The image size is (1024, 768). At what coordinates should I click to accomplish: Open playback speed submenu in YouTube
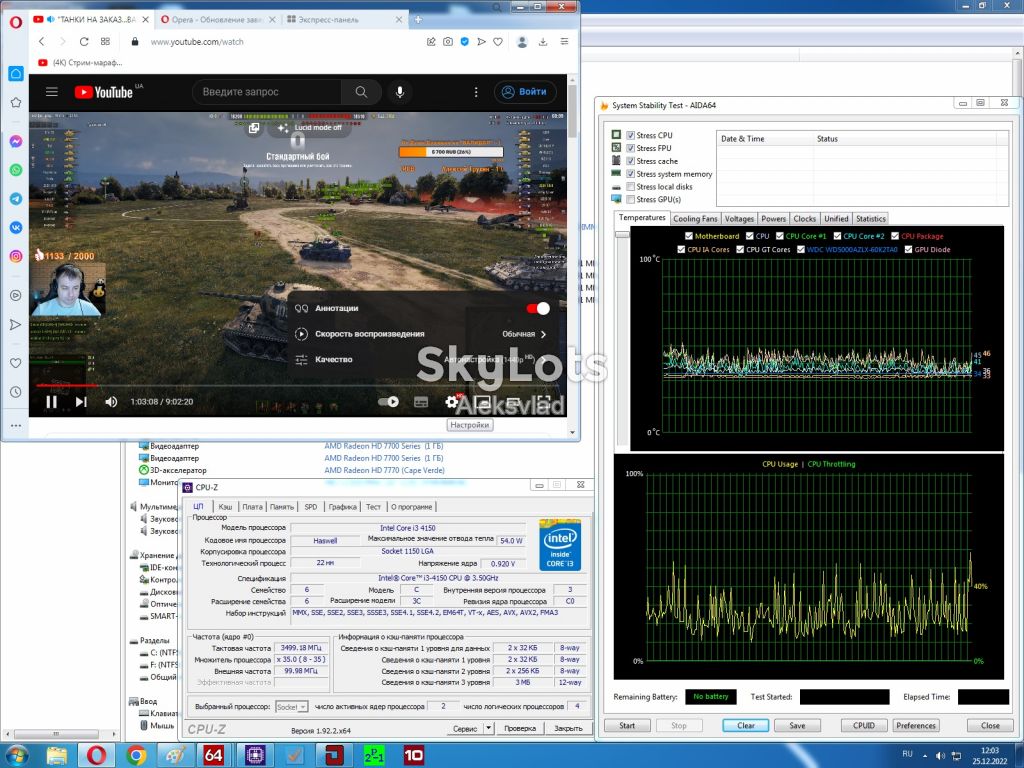[x=421, y=334]
